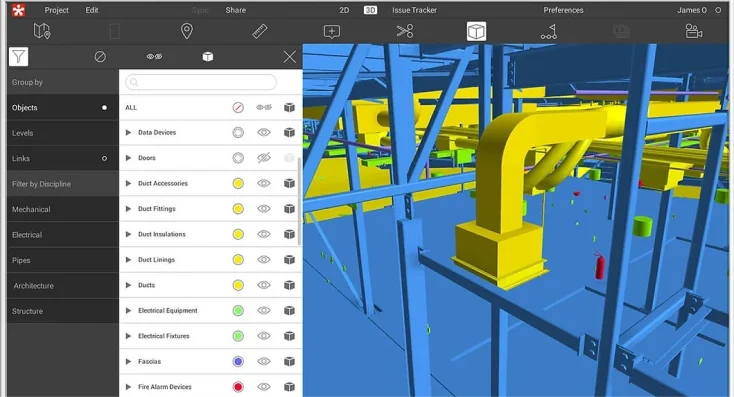This screenshot has height=397, width=734.
Task: Click the 3D cube model tool
Action: click(x=476, y=31)
